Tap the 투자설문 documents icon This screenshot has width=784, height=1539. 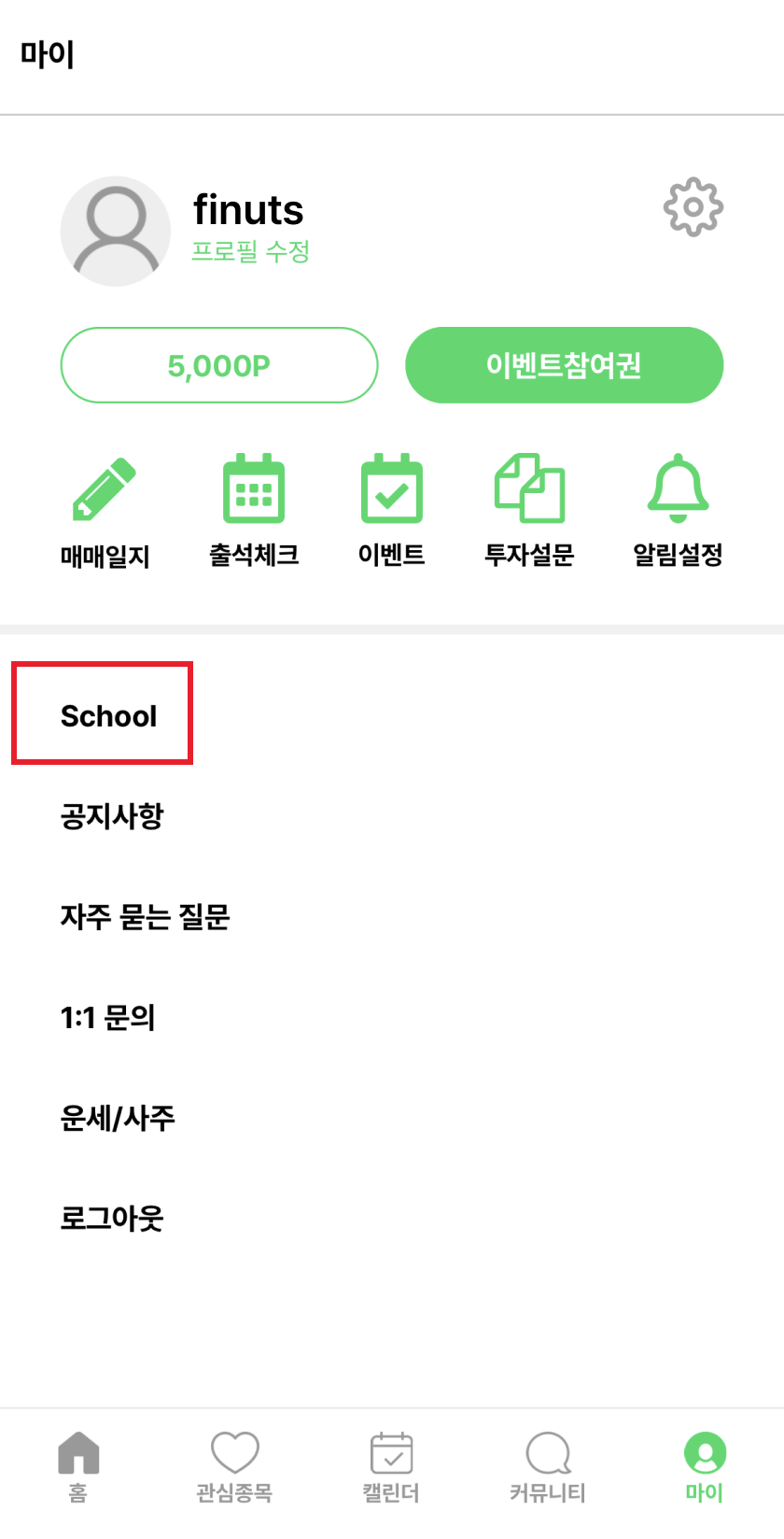point(529,487)
